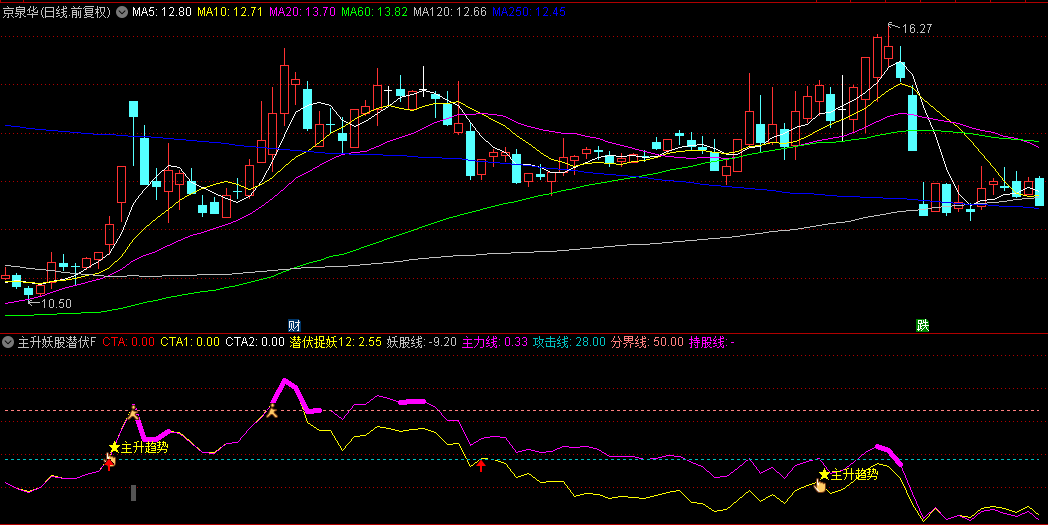This screenshot has height=525, width=1048.
Task: Click the 10.50 low price label
Action: coord(56,304)
